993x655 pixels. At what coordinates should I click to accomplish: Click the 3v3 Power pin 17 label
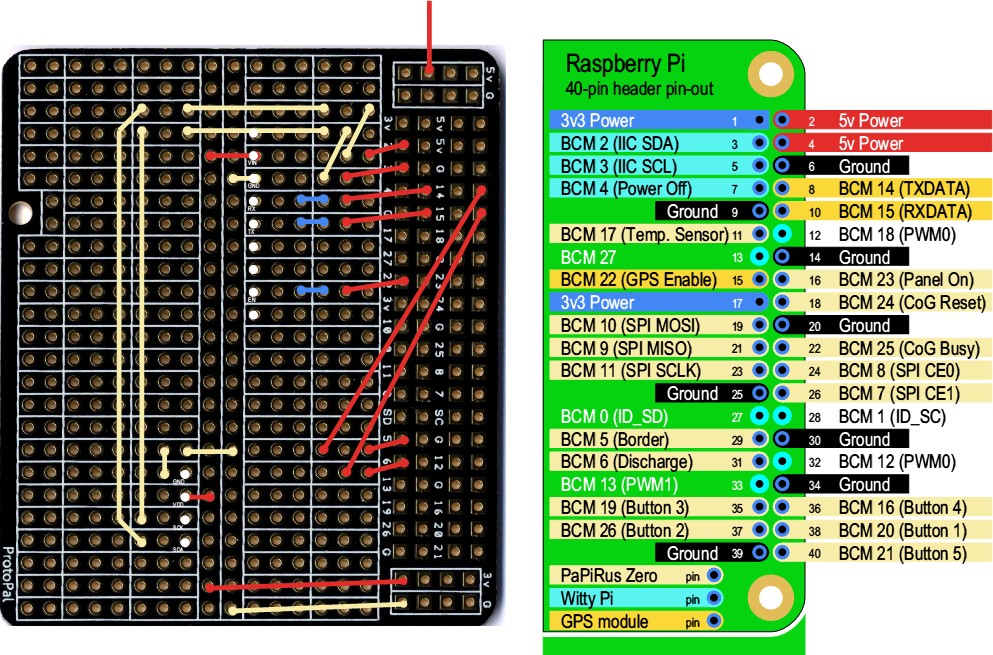pos(597,302)
